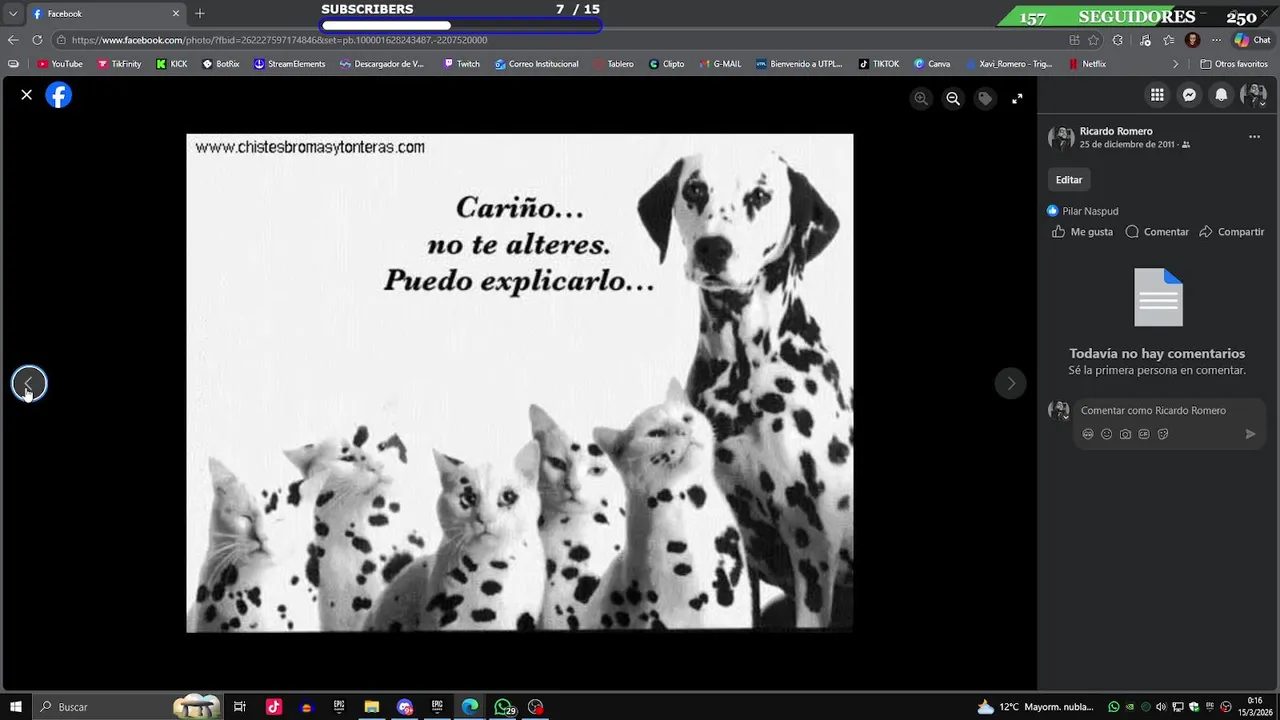Open G-MAIL bookmark
Image resolution: width=1280 pixels, height=720 pixels.
720,64
